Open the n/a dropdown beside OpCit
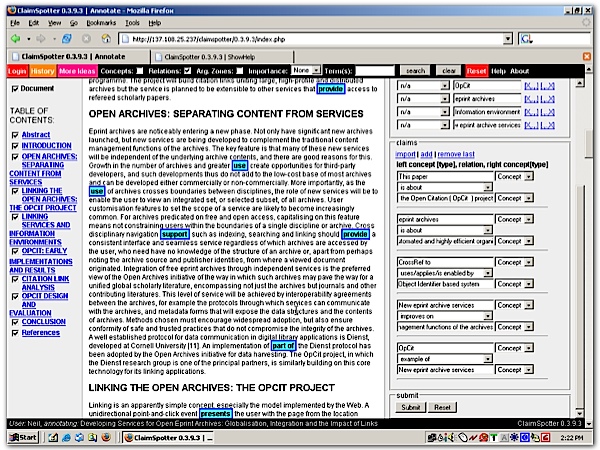 pos(423,86)
